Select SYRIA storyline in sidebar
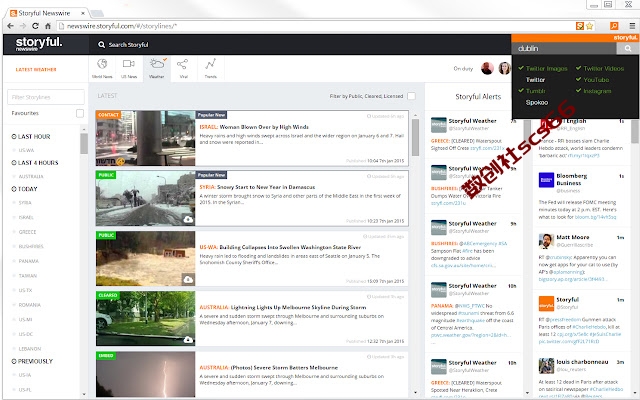Viewport: 640px width, 400px height. click(x=25, y=203)
